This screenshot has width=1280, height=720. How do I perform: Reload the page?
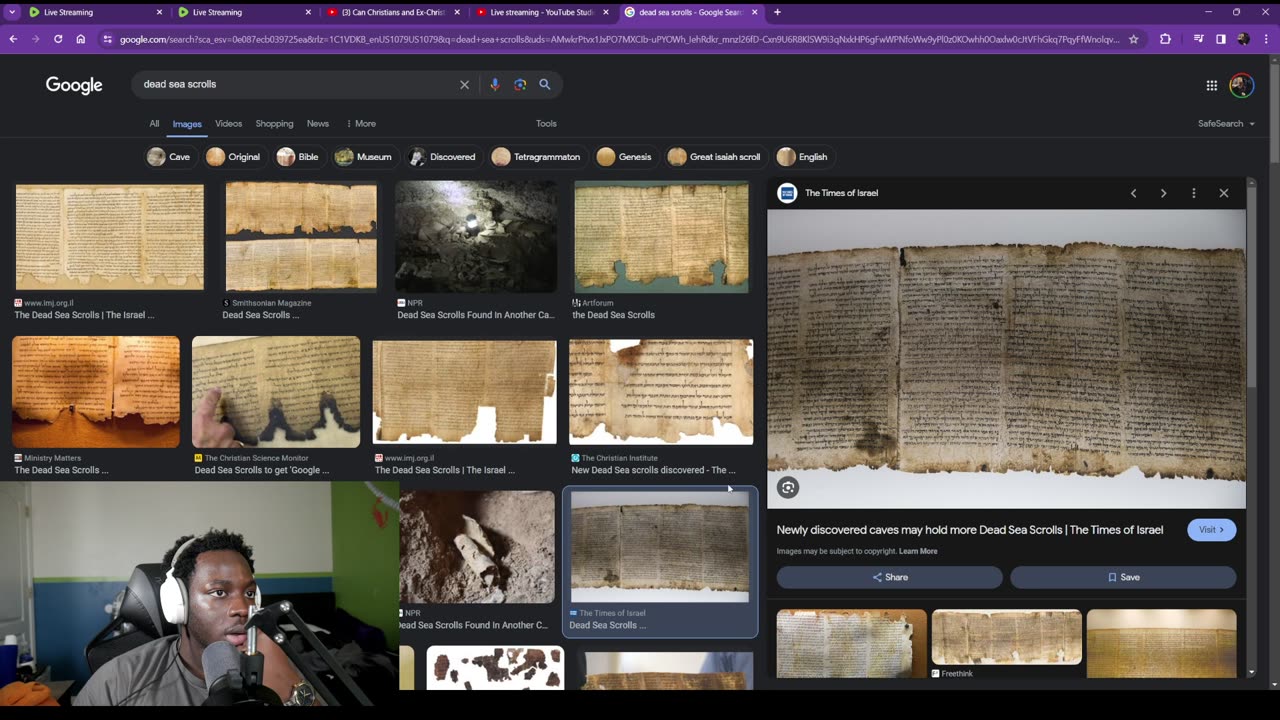tap(58, 39)
